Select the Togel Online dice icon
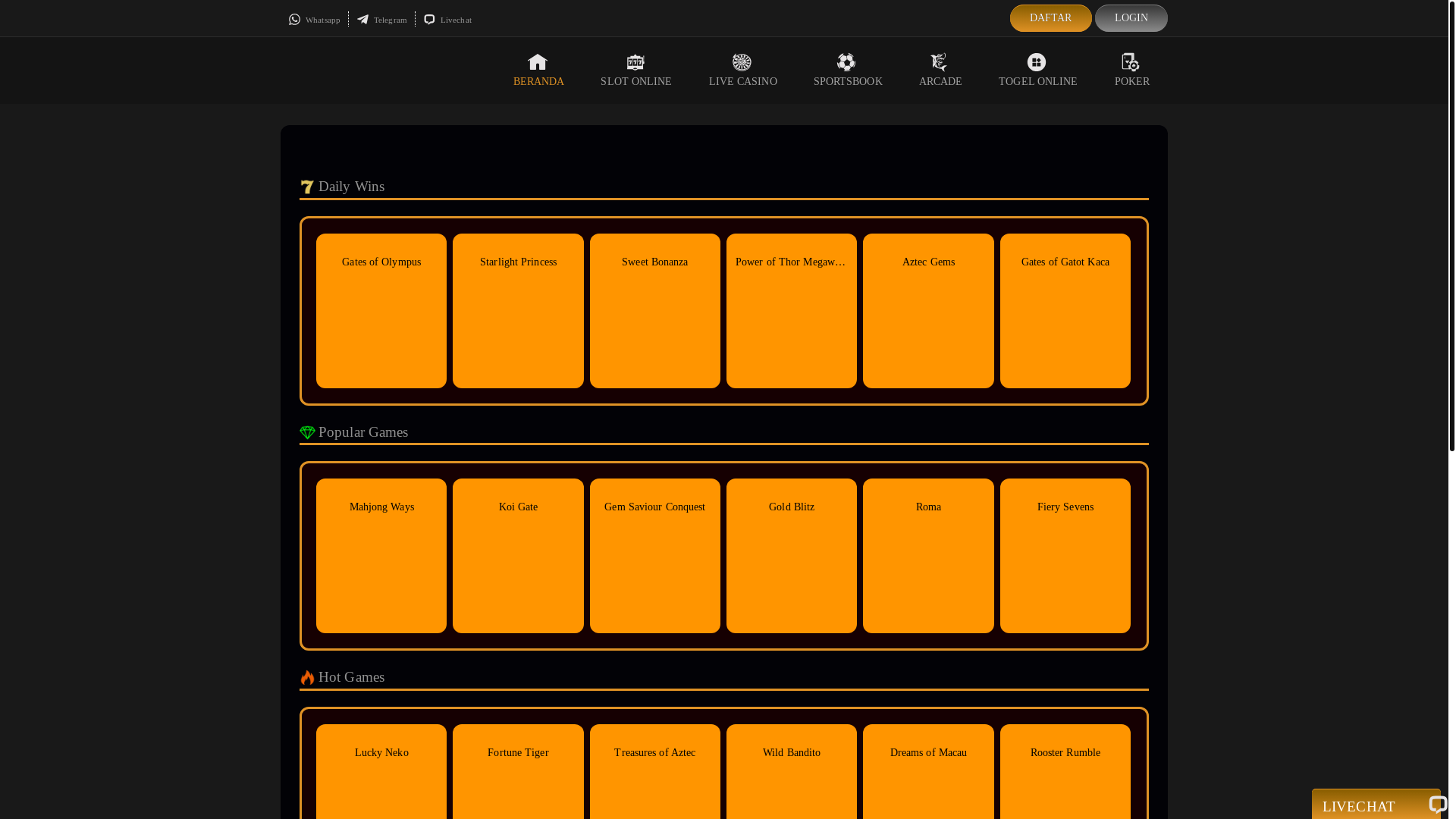 pos(1037,62)
